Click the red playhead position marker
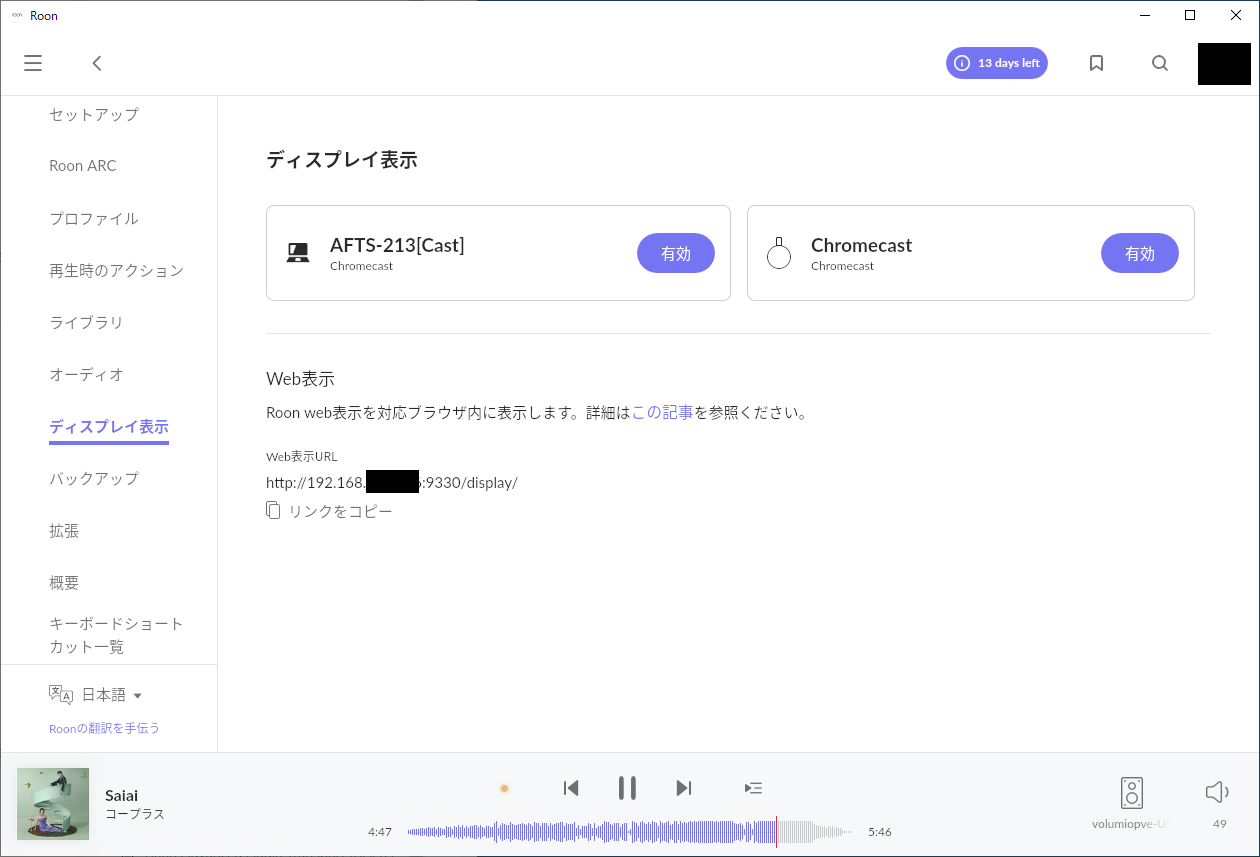Viewport: 1260px width, 857px height. (776, 831)
